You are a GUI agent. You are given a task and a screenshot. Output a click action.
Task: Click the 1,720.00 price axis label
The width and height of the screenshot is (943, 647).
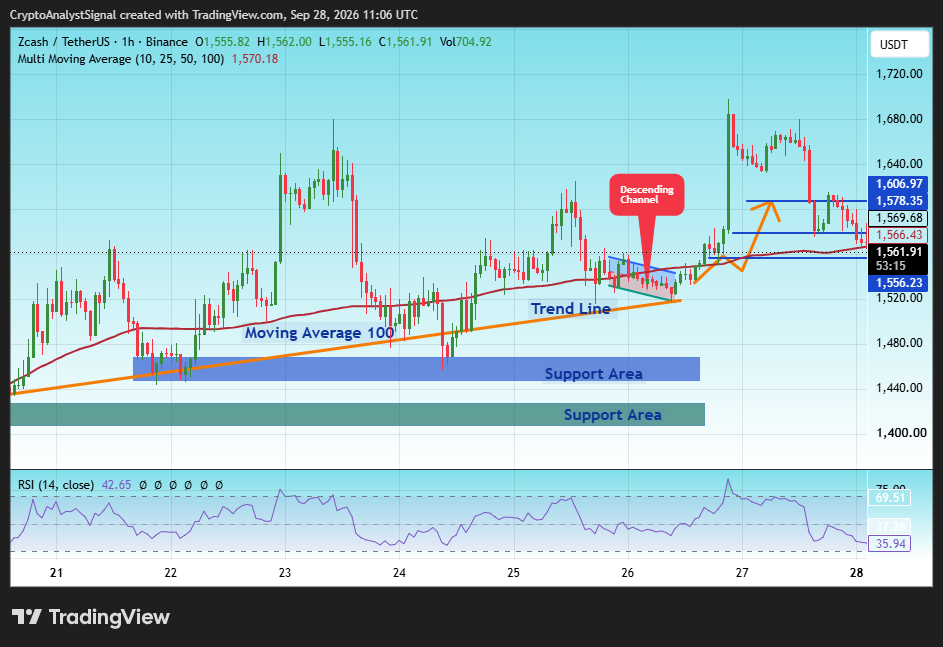pos(899,74)
